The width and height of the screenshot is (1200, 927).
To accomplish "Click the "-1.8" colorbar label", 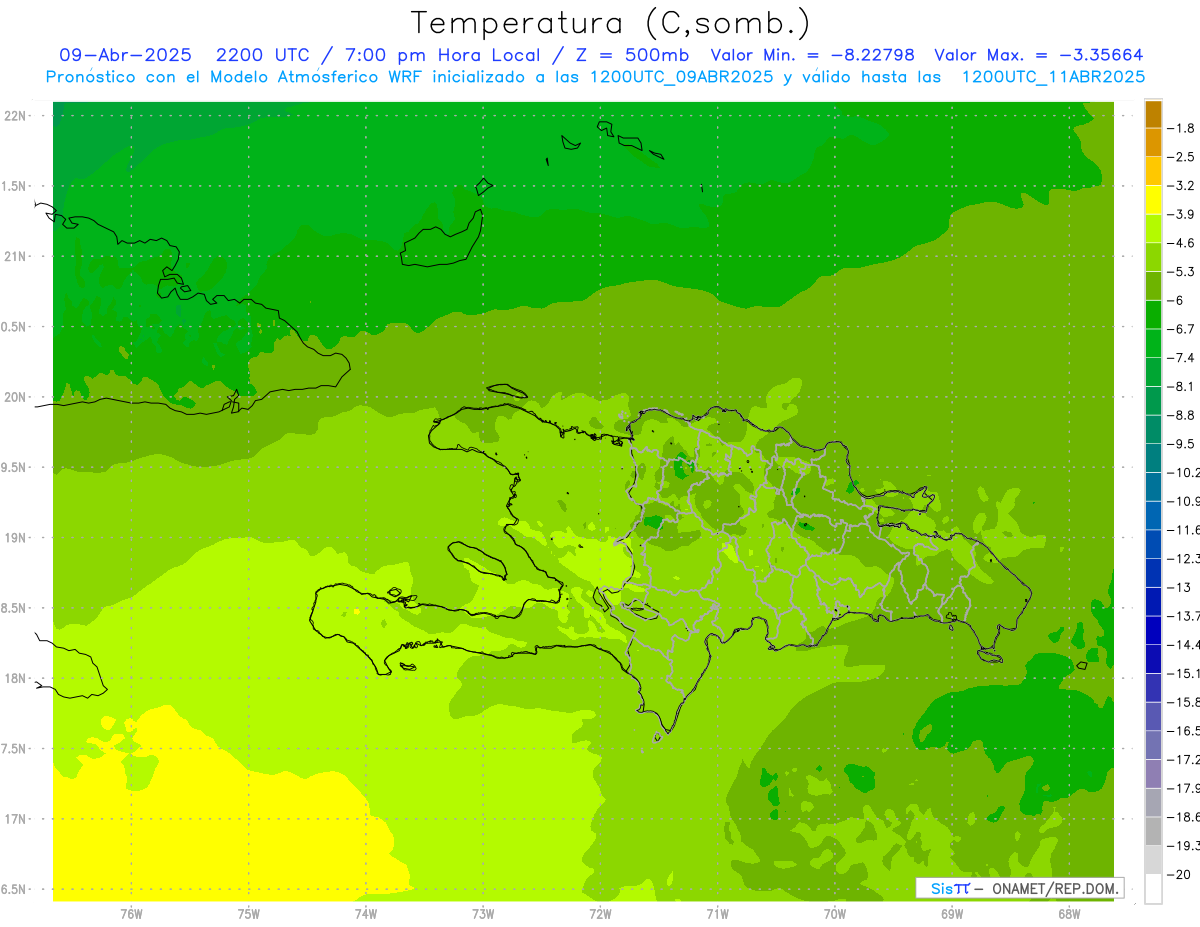I will point(1181,128).
